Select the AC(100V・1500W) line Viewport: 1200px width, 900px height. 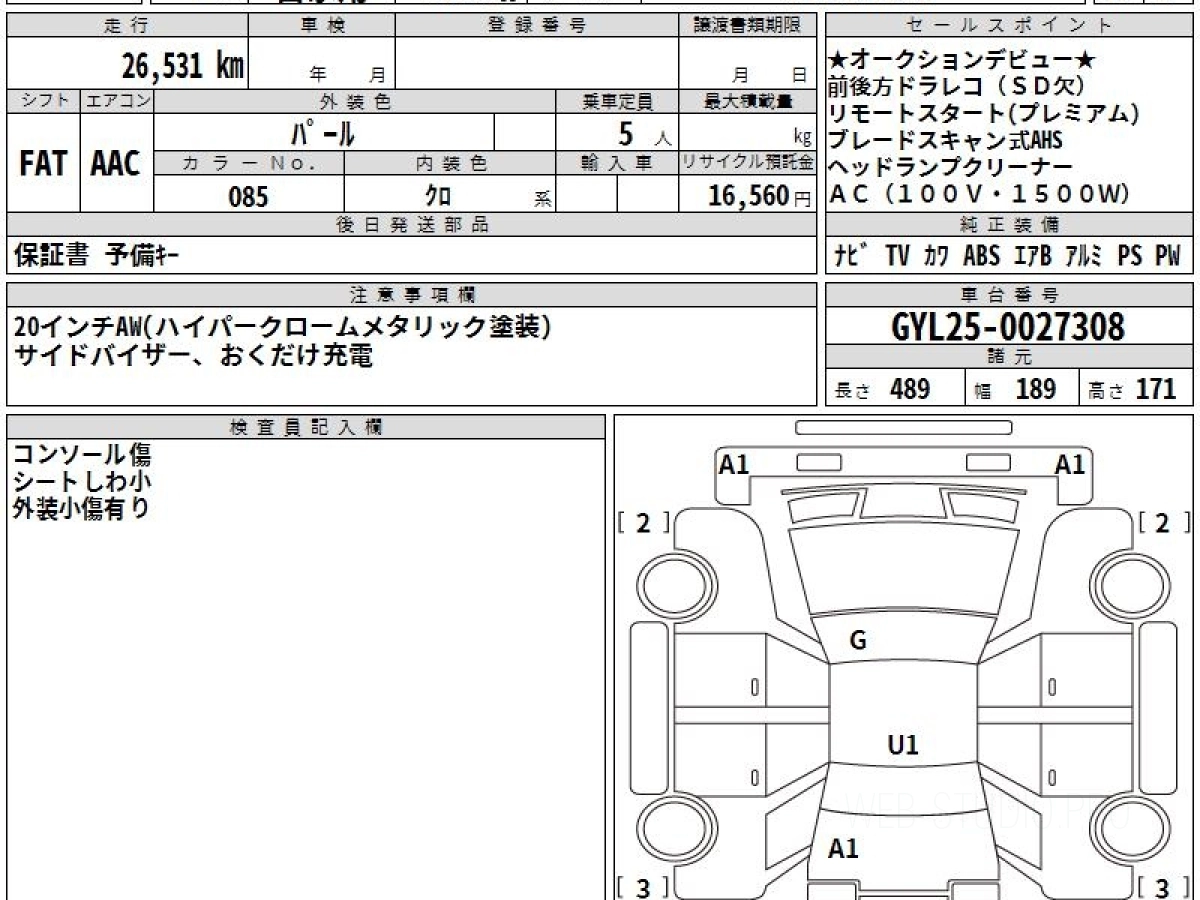tap(979, 193)
